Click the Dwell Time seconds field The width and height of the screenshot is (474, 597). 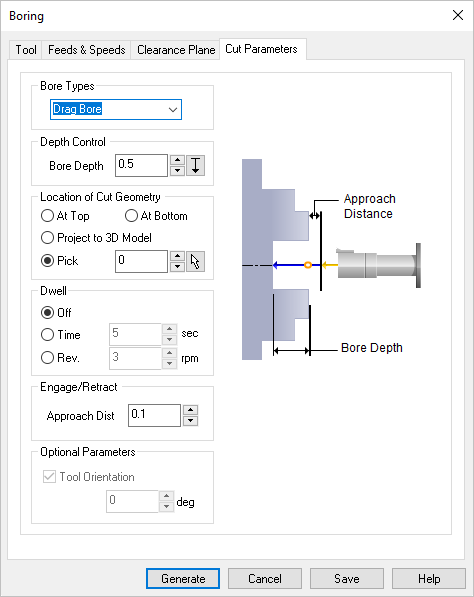pyautogui.click(x=136, y=334)
